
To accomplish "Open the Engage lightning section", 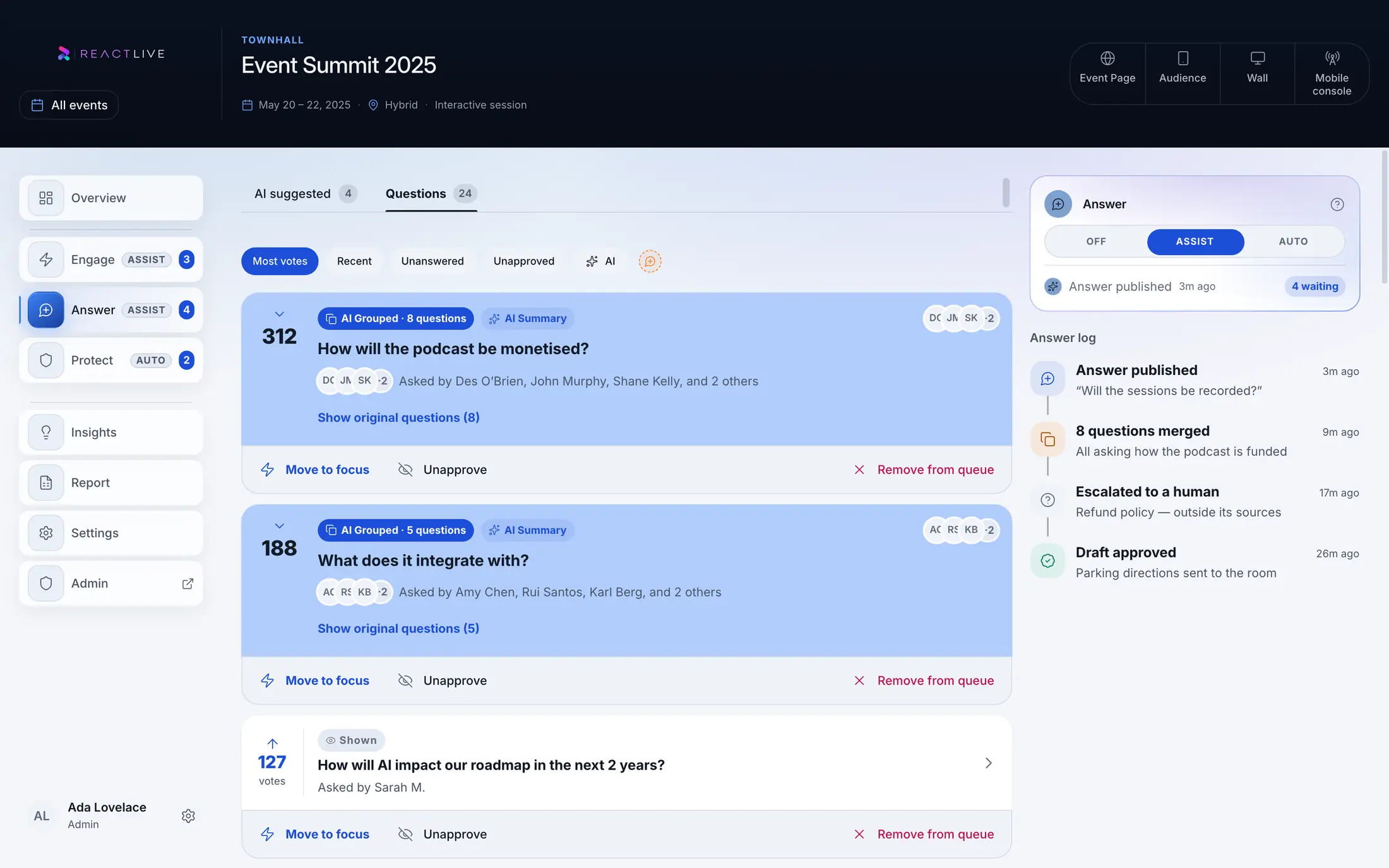I will point(110,259).
